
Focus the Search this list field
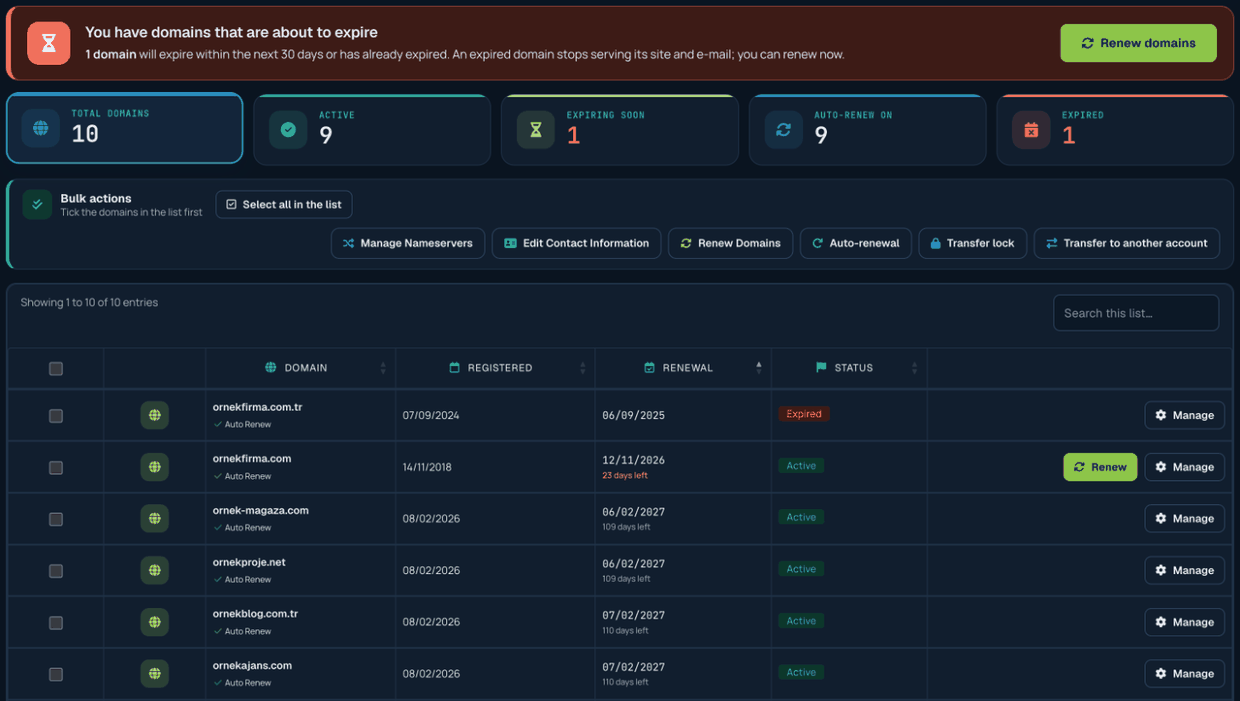1136,313
